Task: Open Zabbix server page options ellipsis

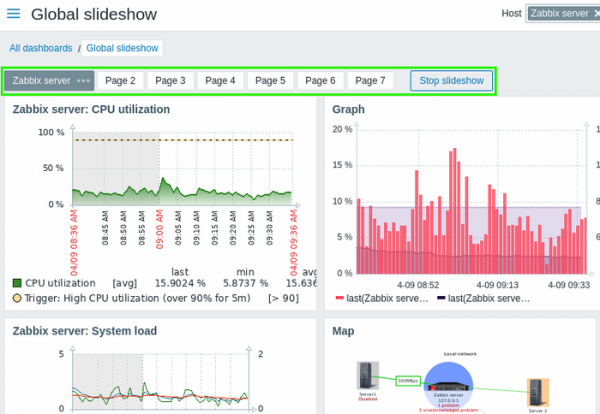Action: point(84,80)
